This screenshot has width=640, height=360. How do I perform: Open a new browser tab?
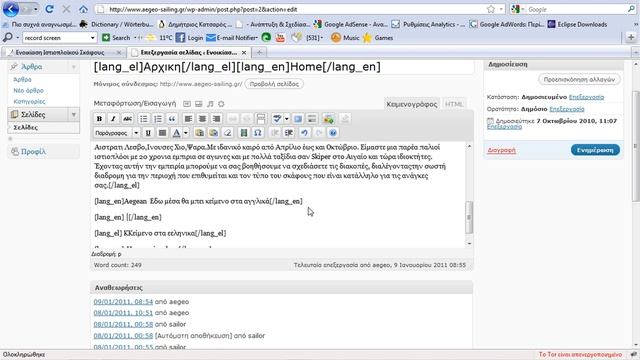coord(259,52)
